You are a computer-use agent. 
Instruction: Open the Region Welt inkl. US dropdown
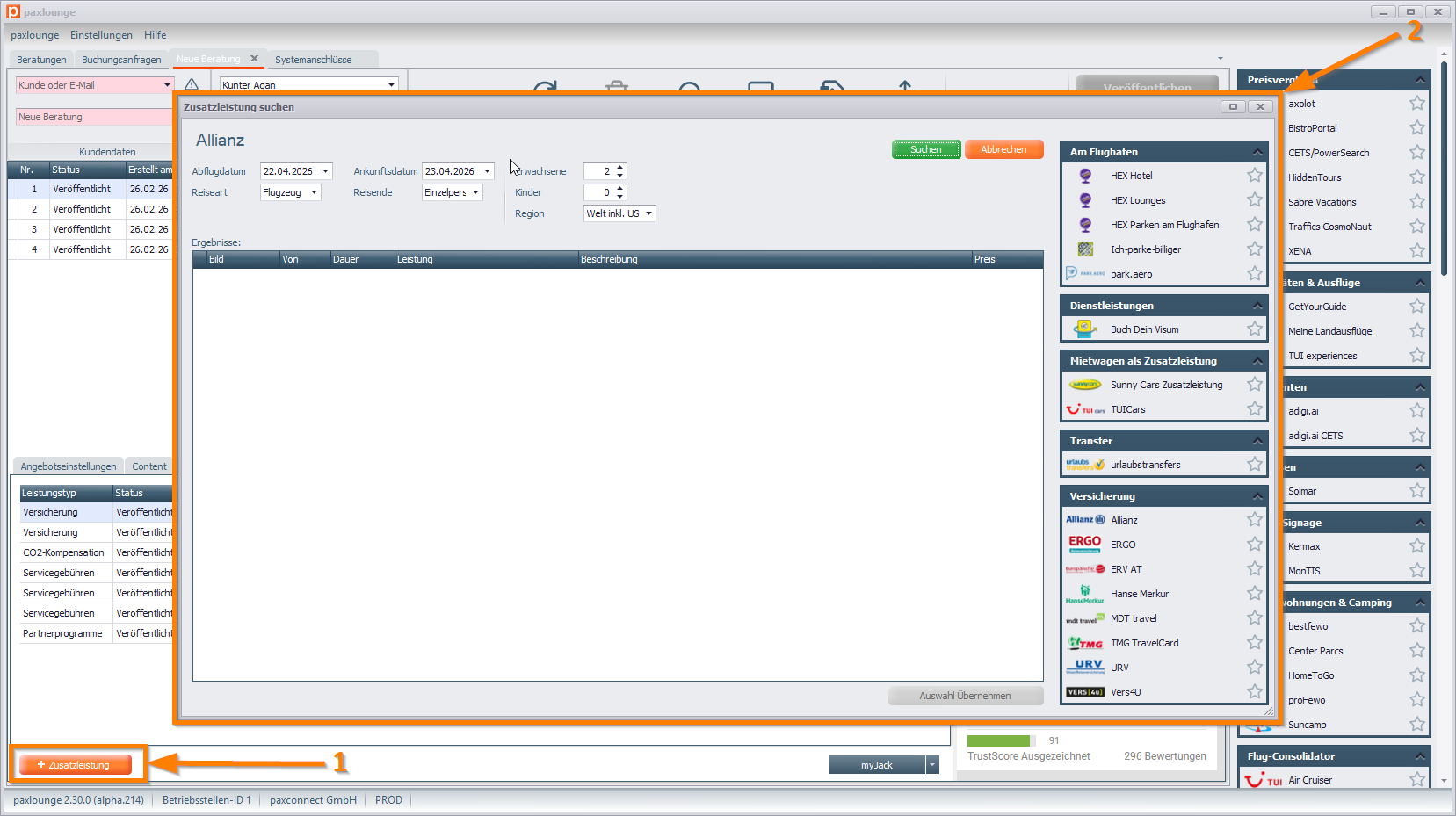pyautogui.click(x=648, y=213)
